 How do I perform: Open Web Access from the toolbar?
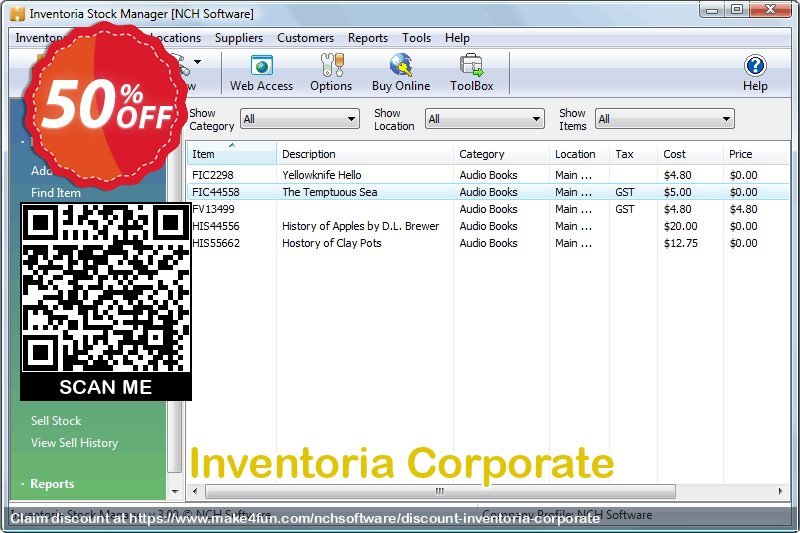click(x=261, y=73)
